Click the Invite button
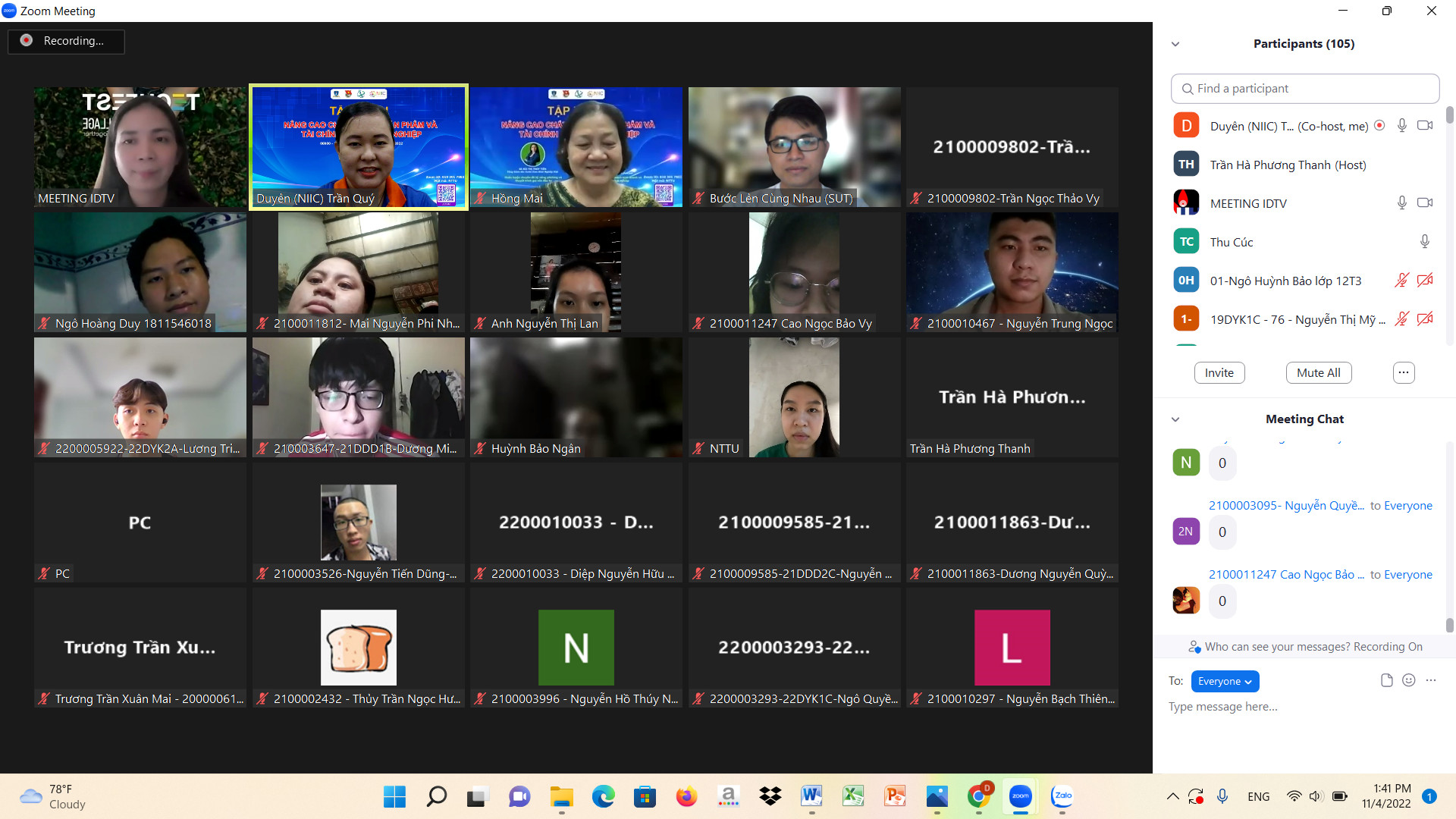This screenshot has height=819, width=1456. 1219,372
